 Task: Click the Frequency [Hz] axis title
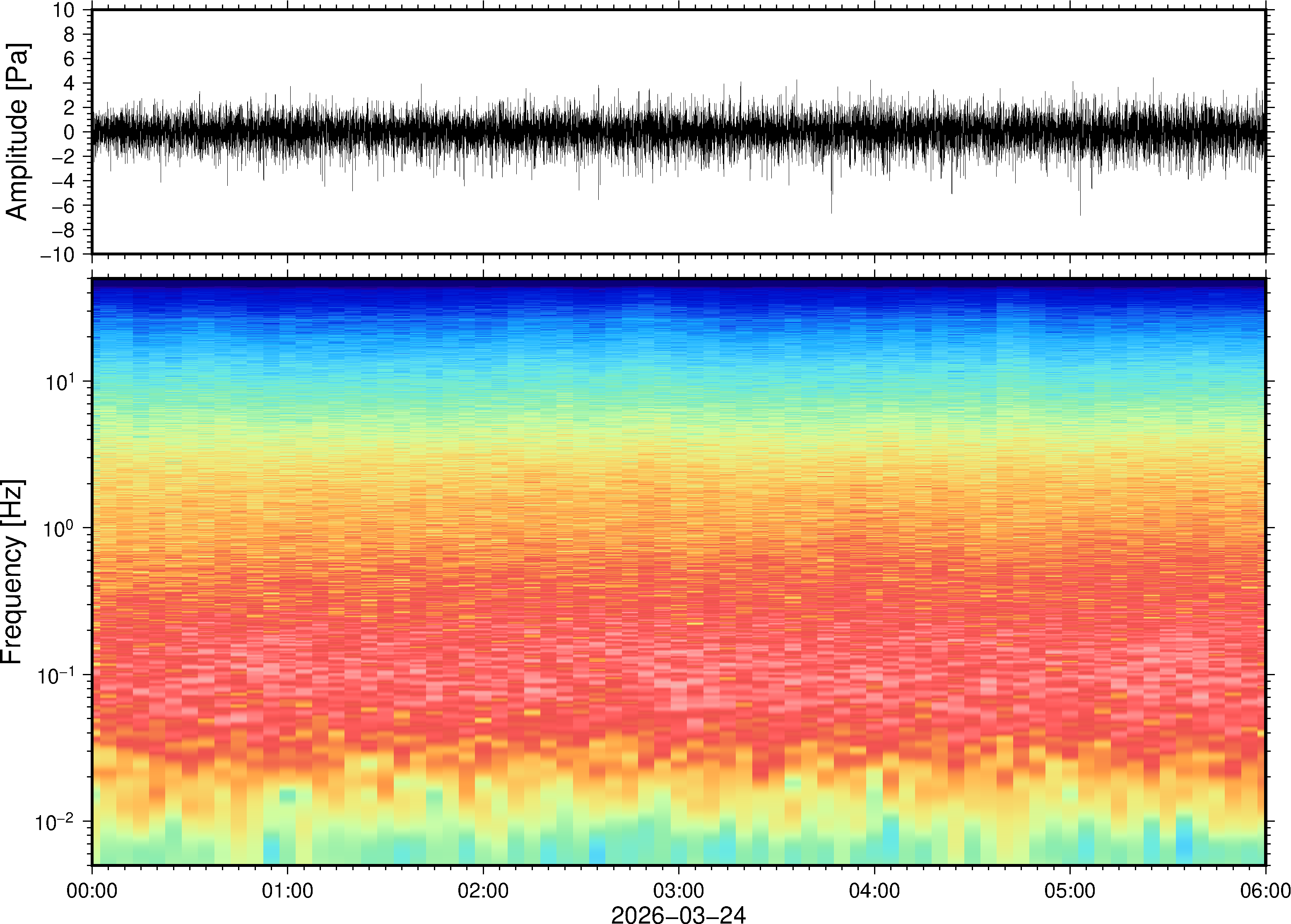click(12, 572)
